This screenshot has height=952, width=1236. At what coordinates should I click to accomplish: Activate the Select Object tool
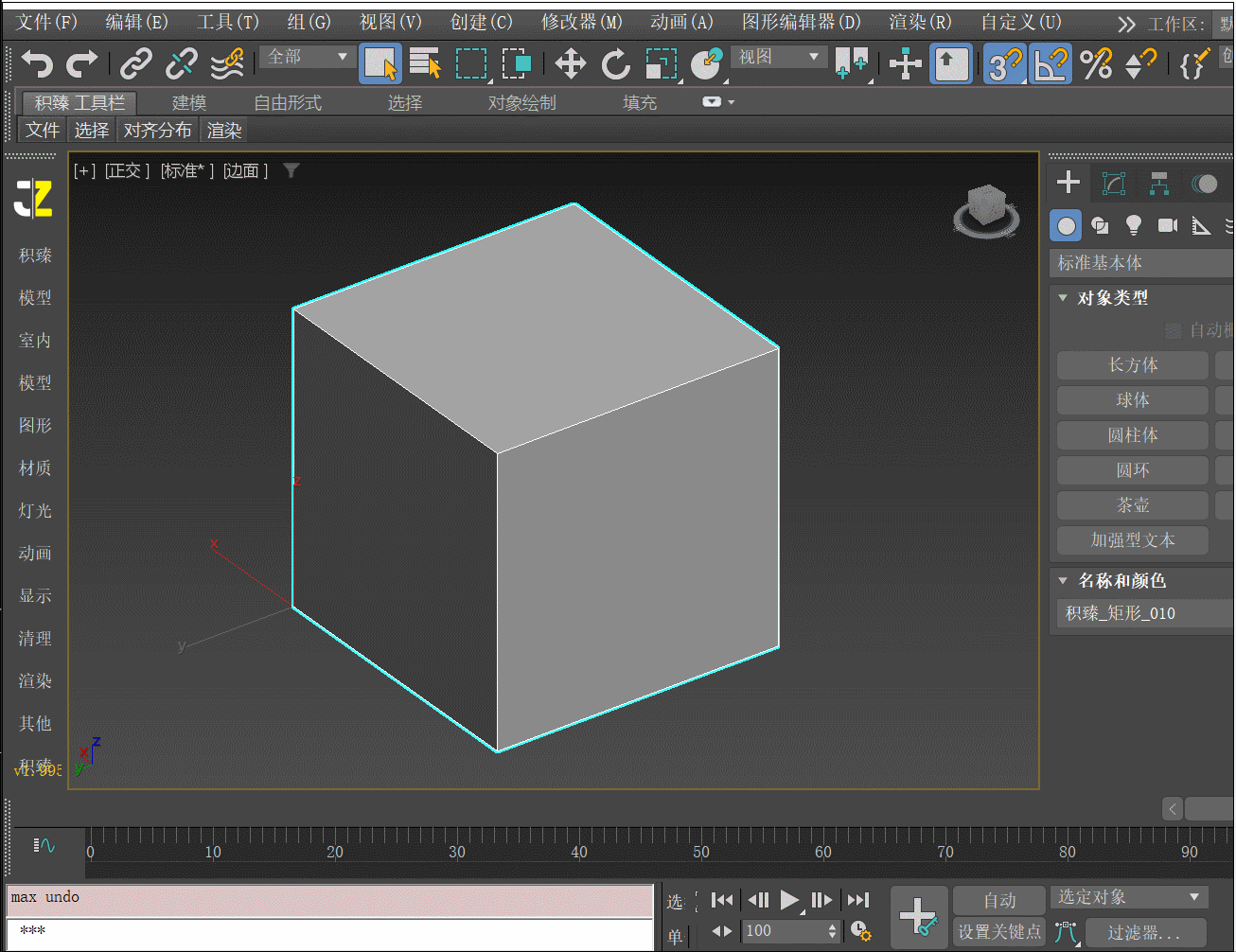(x=380, y=64)
